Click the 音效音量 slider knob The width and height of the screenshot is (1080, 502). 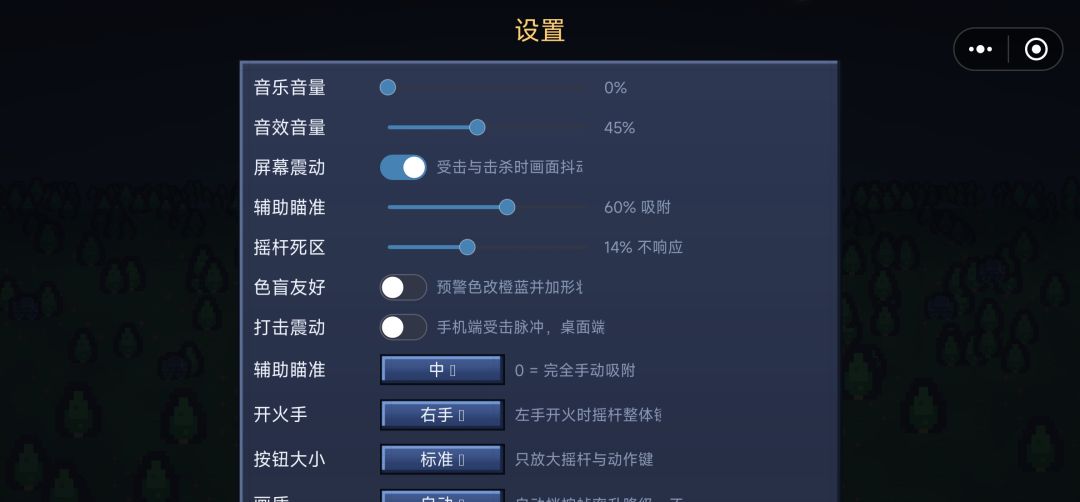point(477,127)
